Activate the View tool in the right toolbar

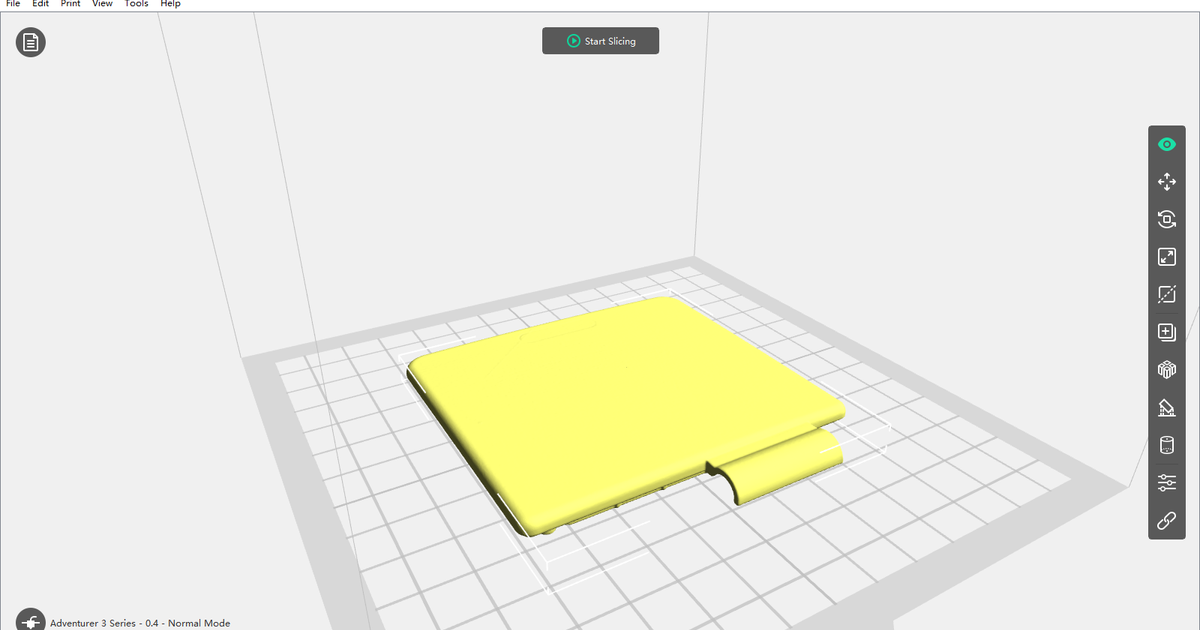click(1166, 144)
